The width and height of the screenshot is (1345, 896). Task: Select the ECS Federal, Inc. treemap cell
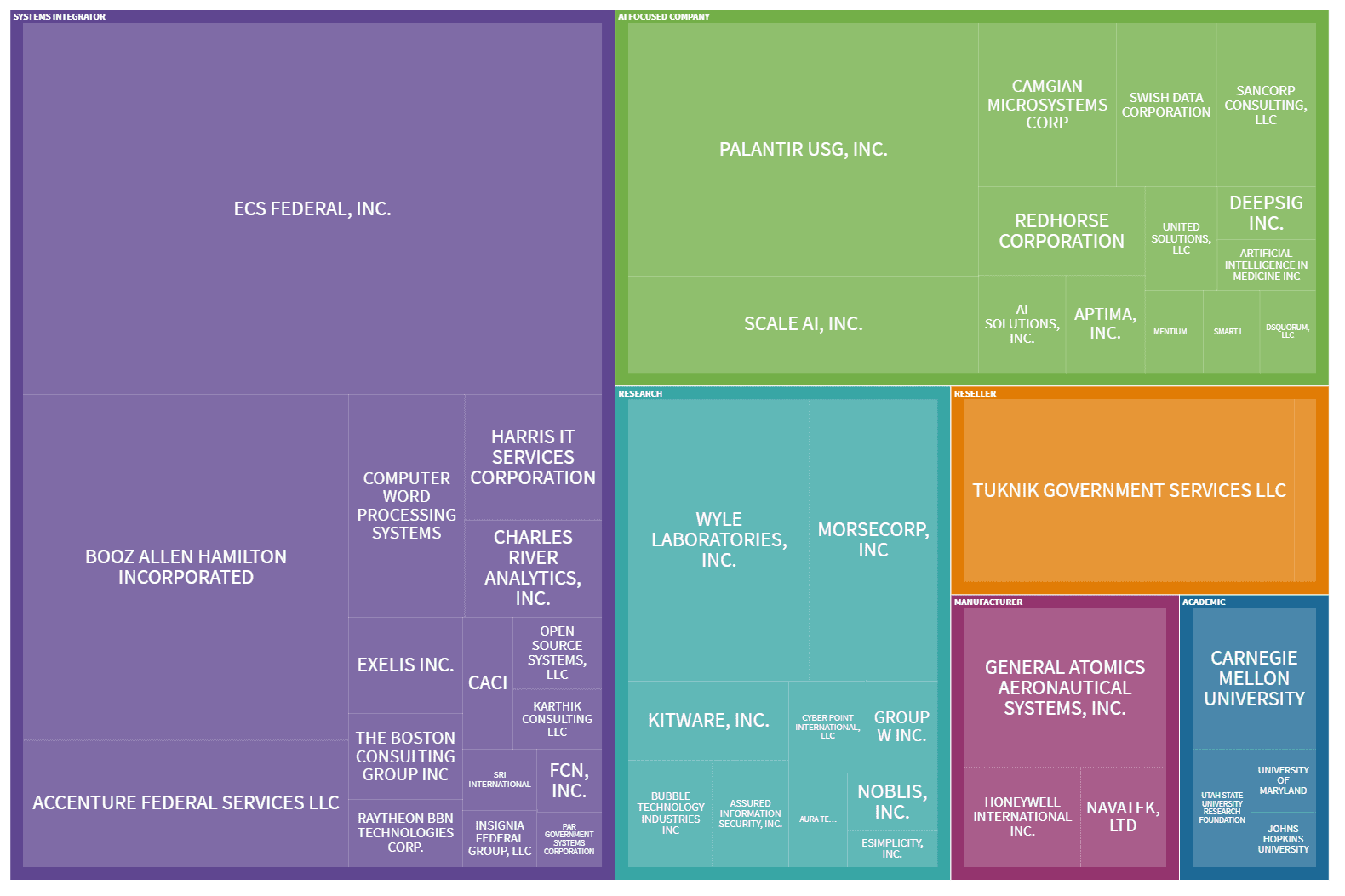click(x=312, y=208)
